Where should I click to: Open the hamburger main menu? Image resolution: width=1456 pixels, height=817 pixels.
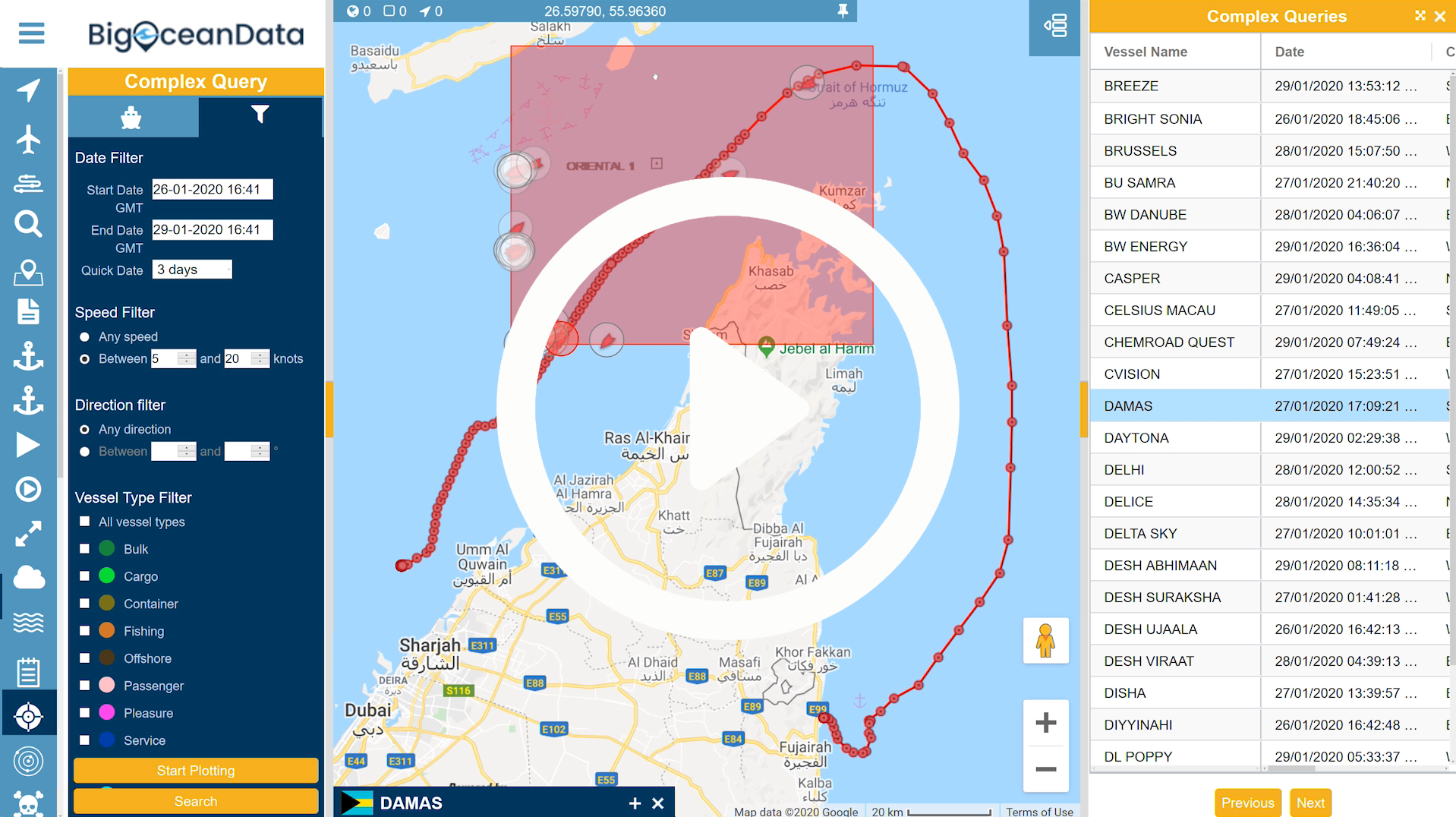[x=31, y=33]
